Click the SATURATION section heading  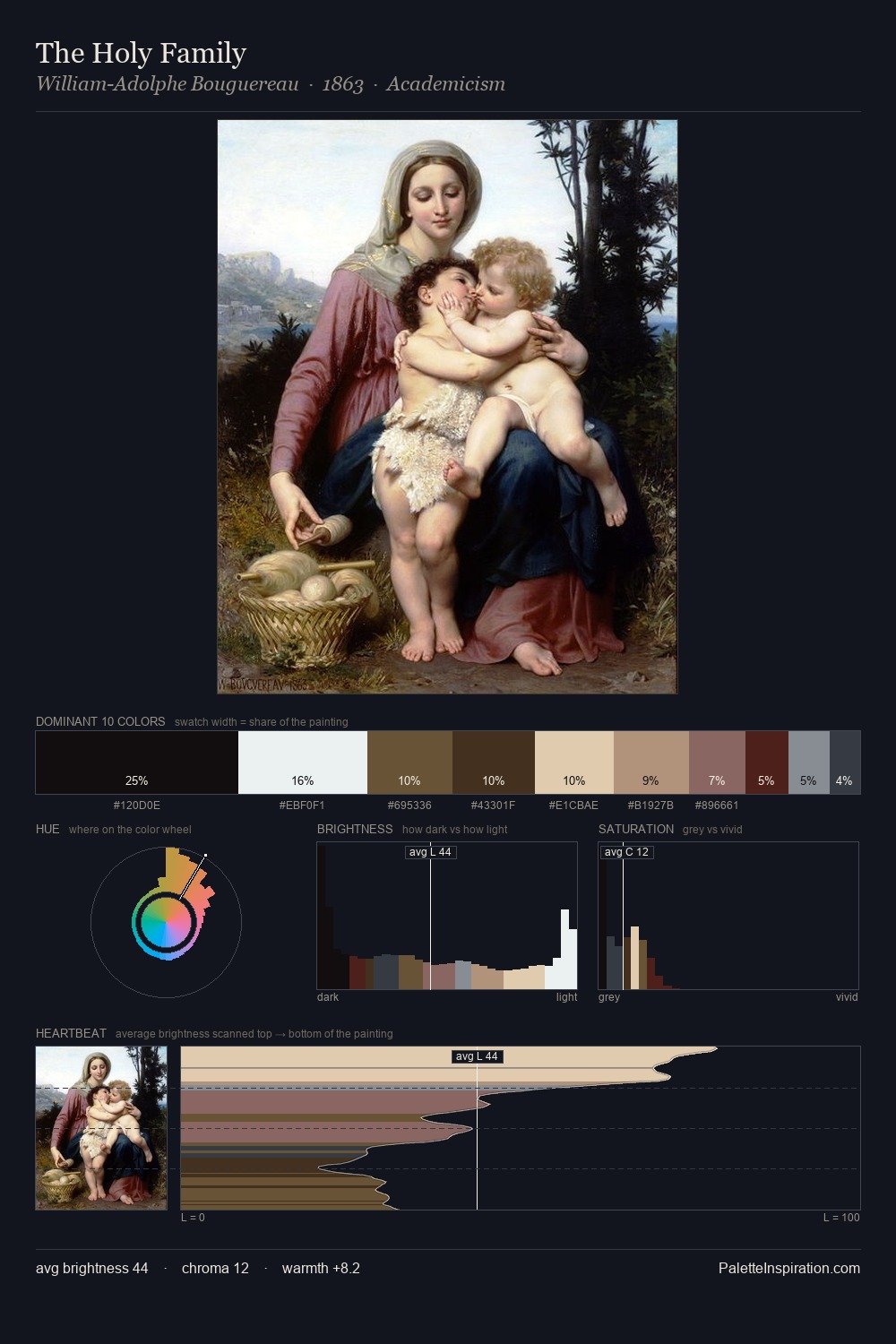(x=636, y=829)
